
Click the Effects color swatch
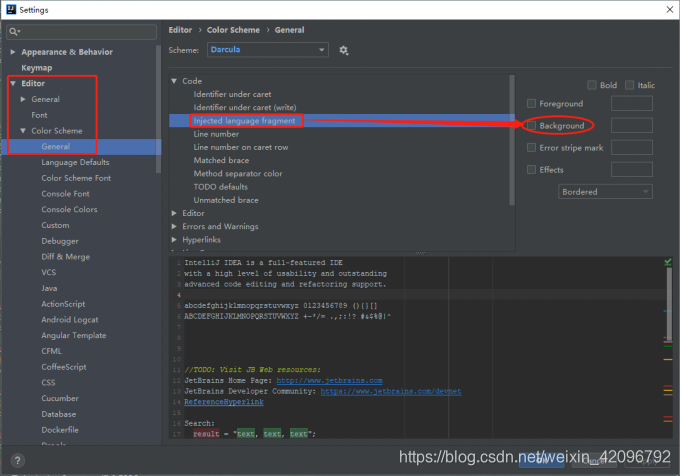pos(631,169)
